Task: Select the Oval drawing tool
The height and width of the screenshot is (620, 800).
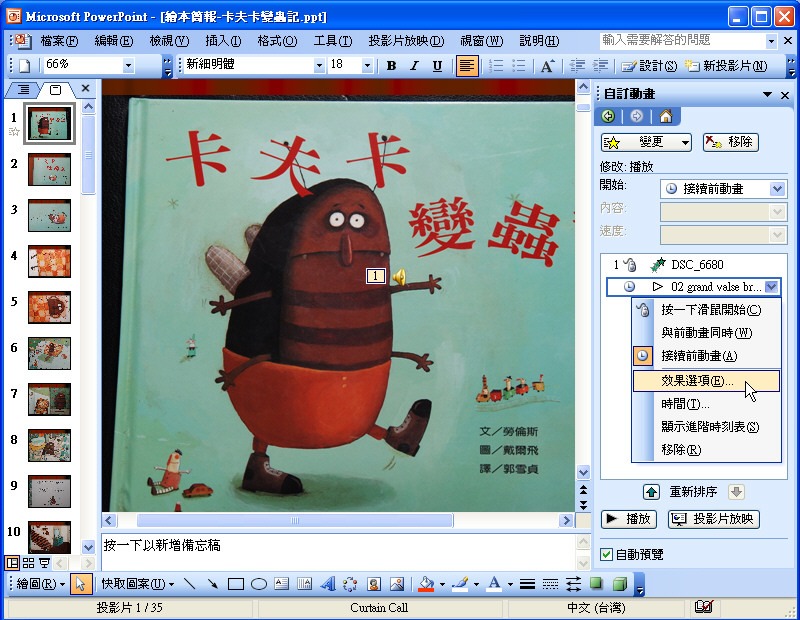Action: [259, 584]
